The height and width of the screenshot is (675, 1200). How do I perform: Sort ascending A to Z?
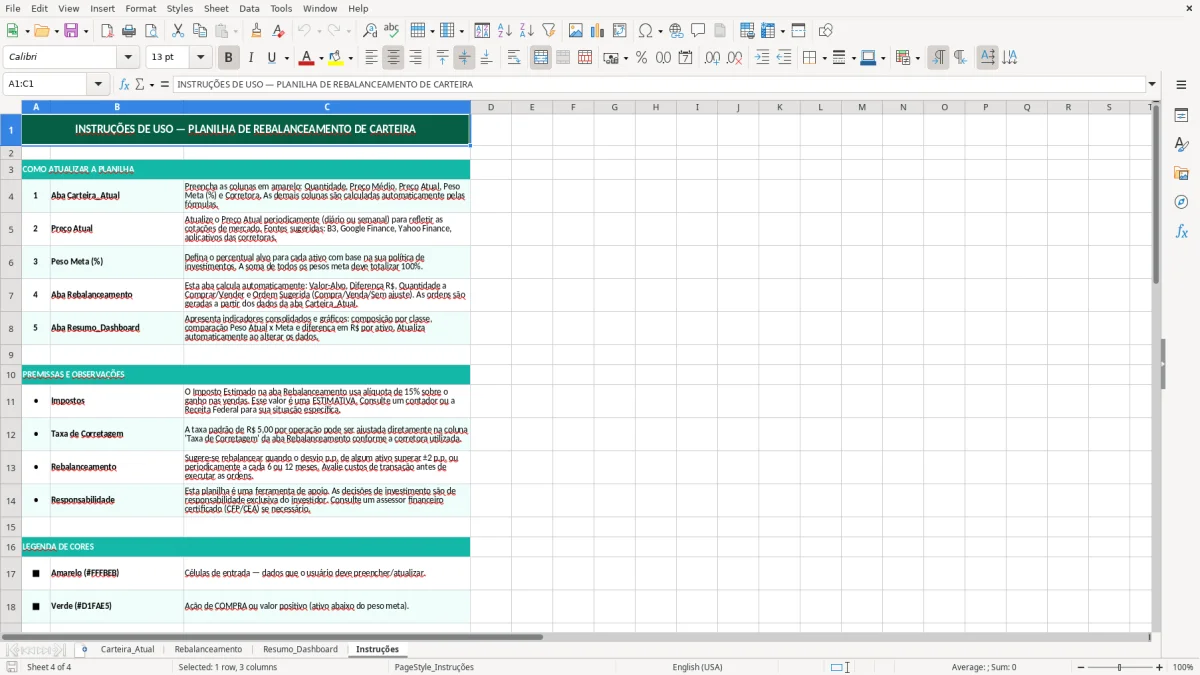point(505,31)
